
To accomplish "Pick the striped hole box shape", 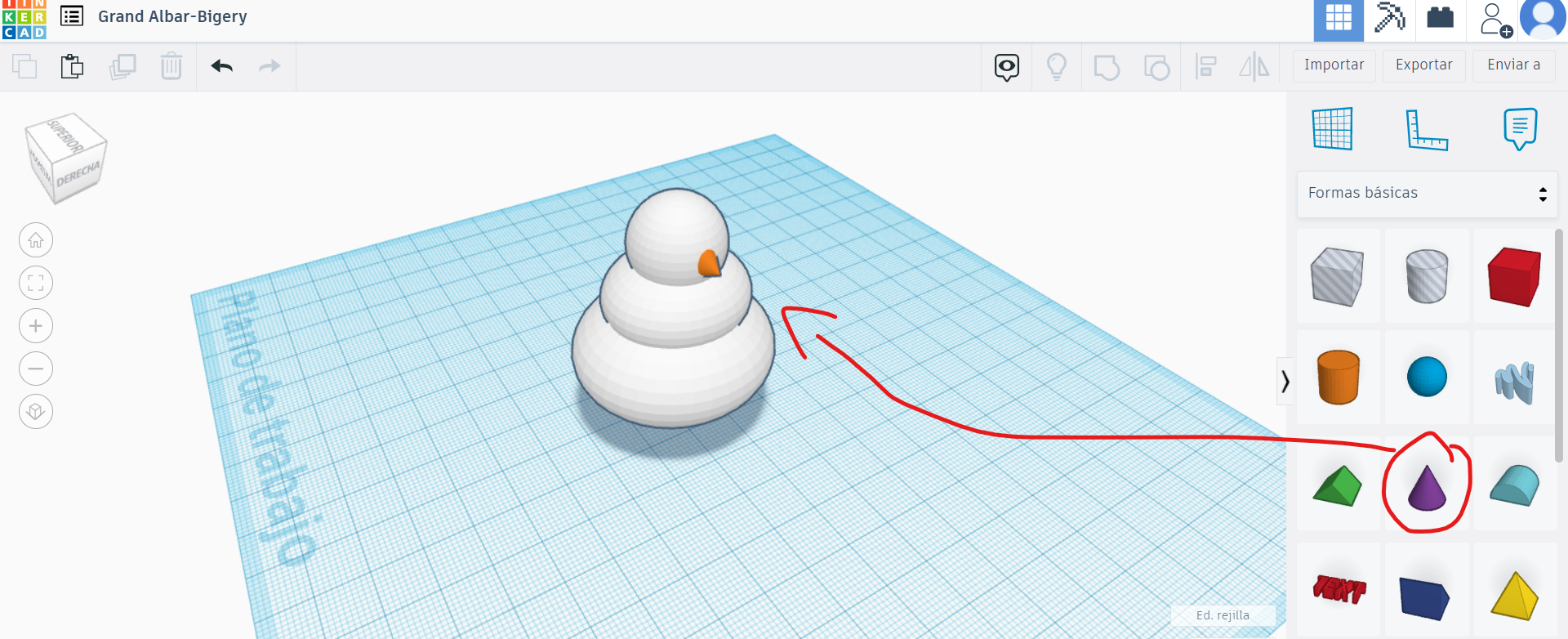I will click(1338, 277).
